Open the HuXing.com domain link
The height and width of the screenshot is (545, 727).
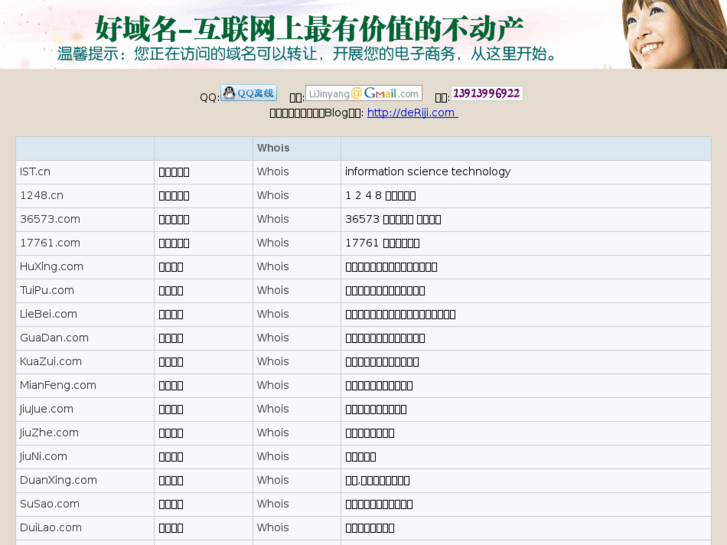(x=51, y=266)
